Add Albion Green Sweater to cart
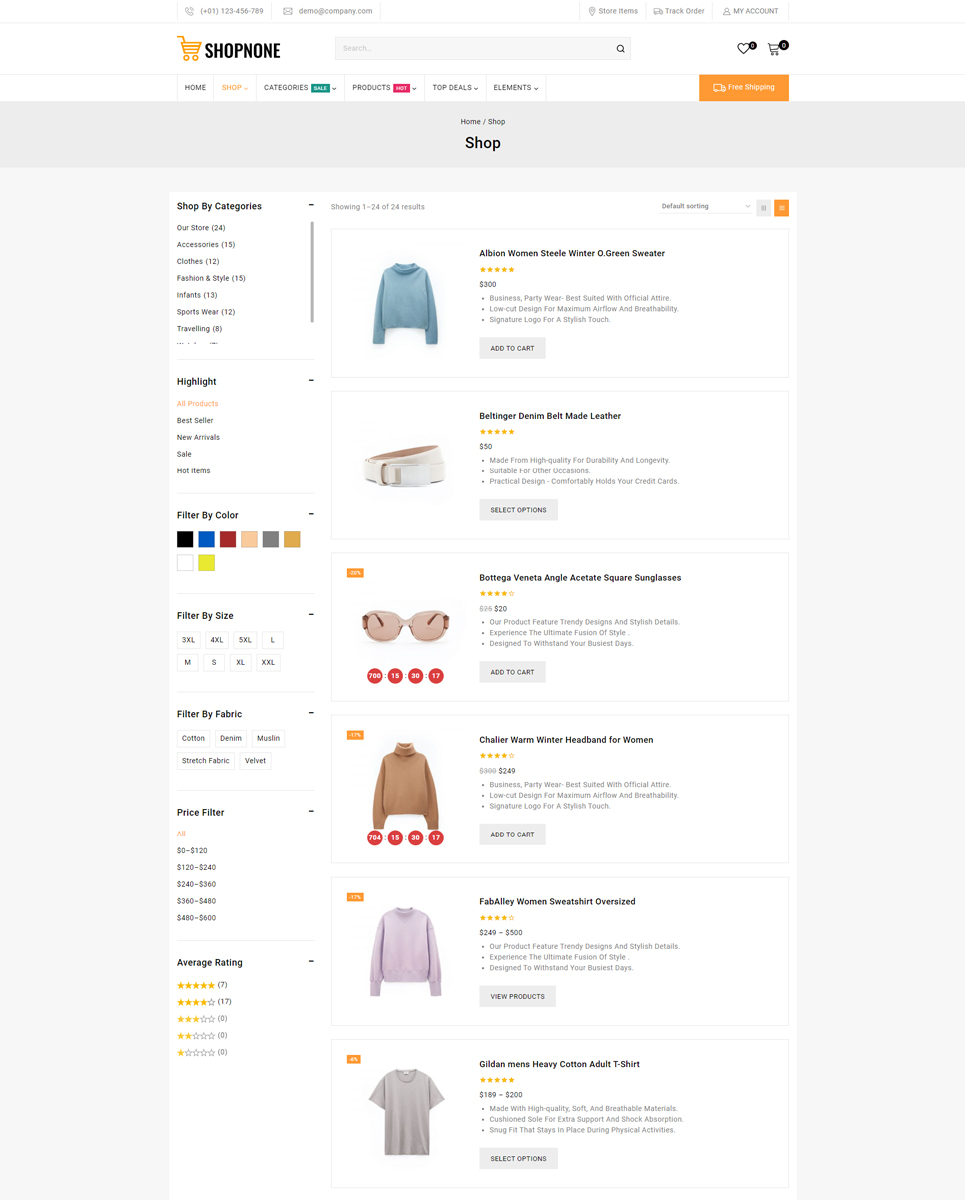965x1200 pixels. (x=512, y=349)
